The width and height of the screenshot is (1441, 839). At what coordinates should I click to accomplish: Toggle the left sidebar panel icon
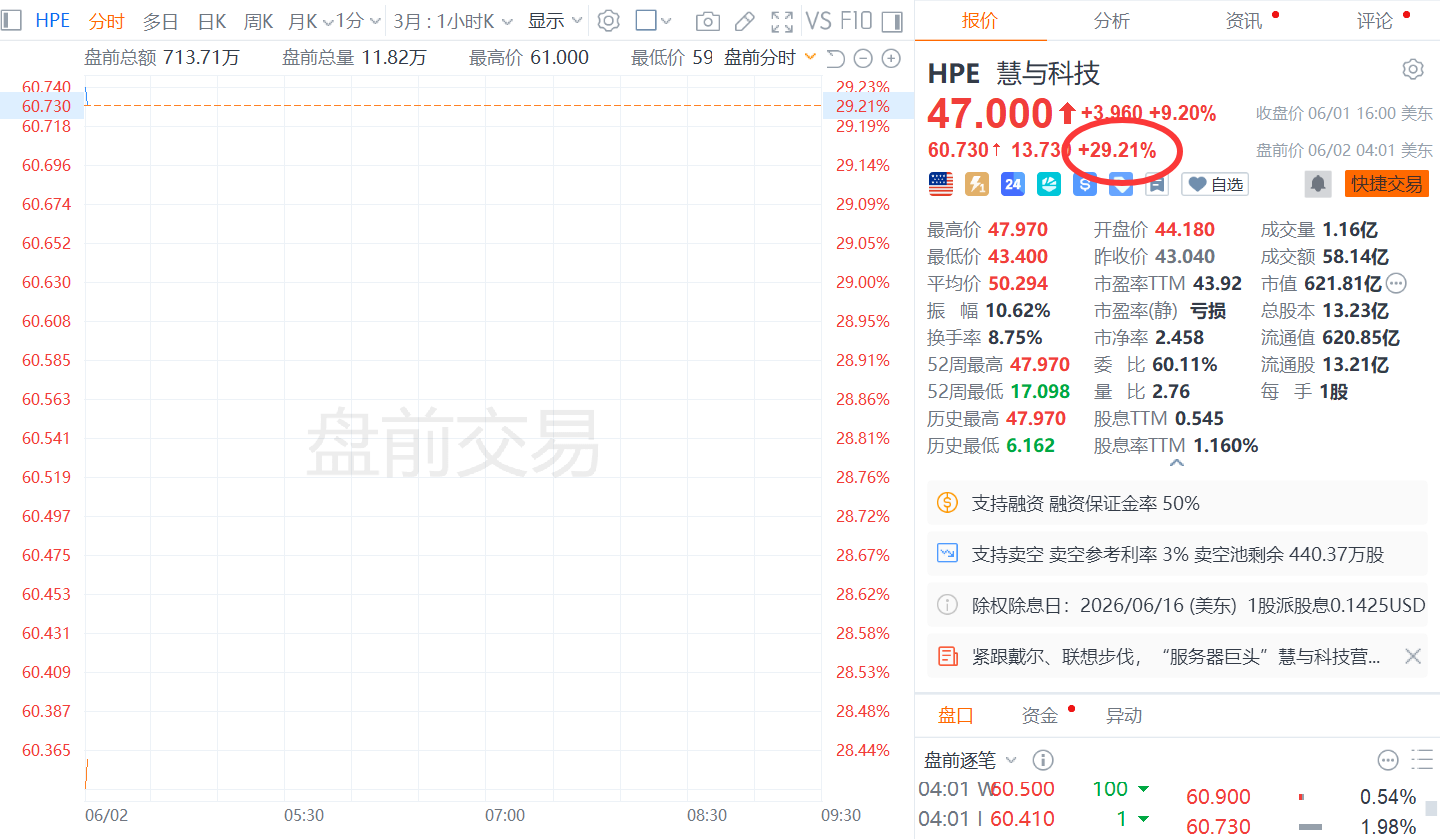tap(11, 20)
